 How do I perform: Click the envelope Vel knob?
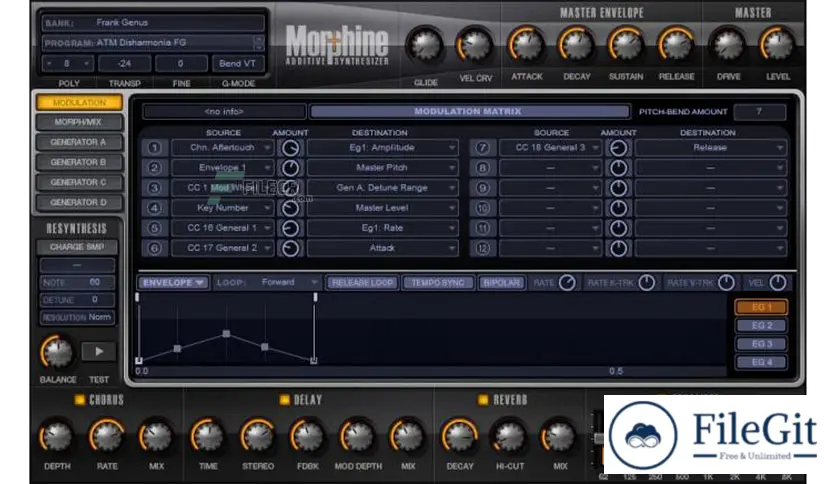pos(778,283)
